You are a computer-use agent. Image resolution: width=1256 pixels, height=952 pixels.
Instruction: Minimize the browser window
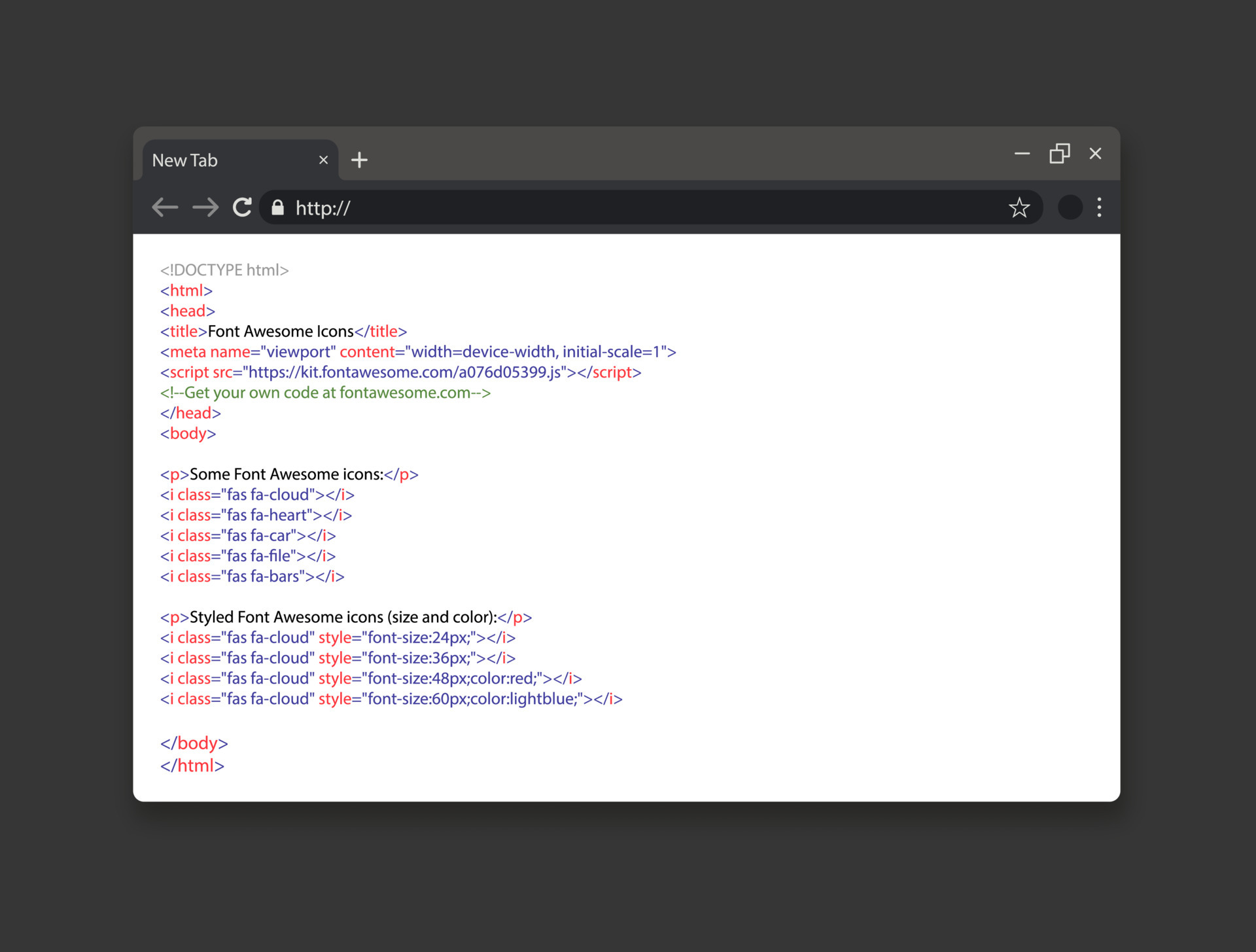[1022, 154]
